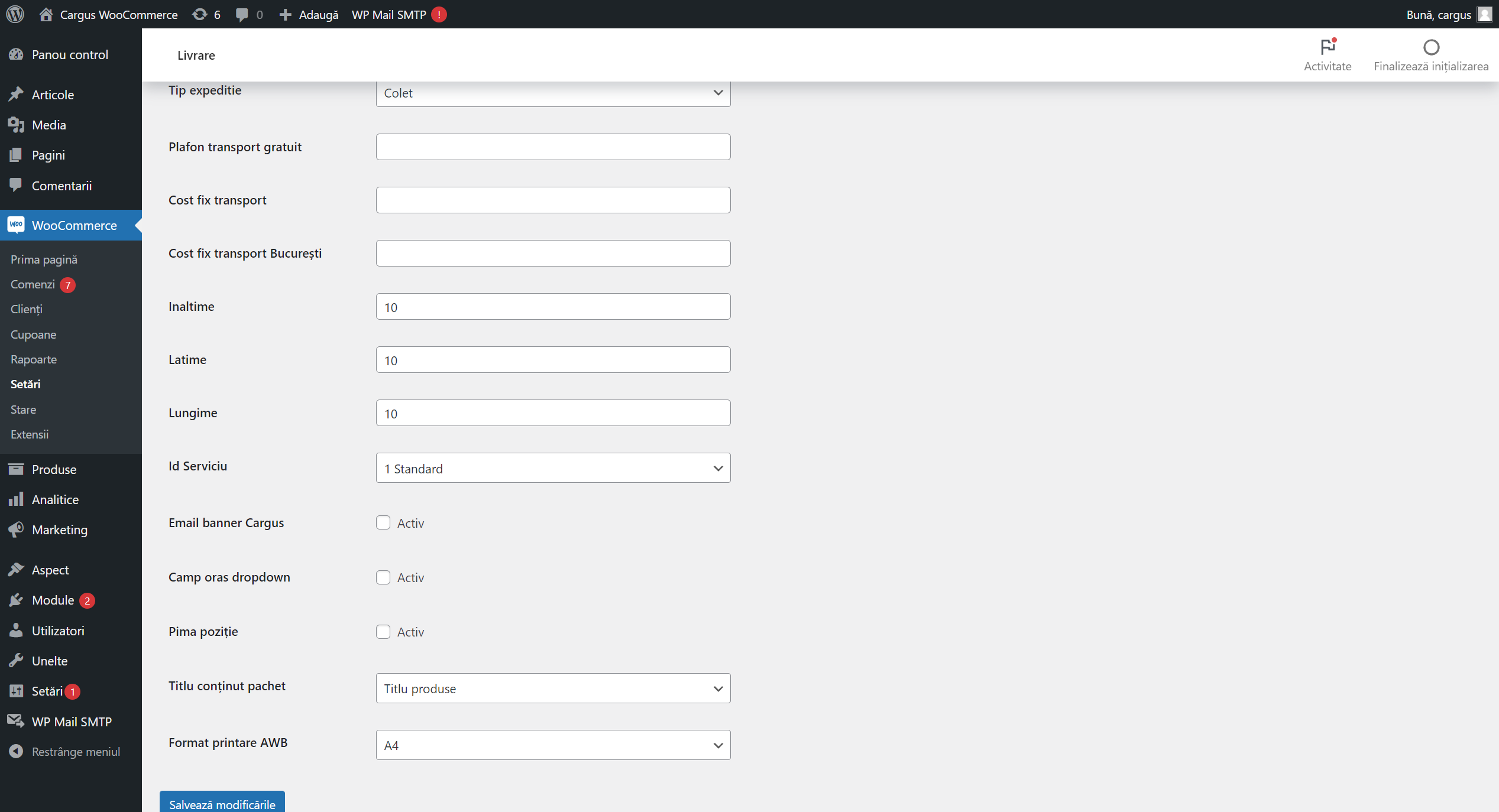Viewport: 1499px width, 812px height.
Task: Click the Plafon transport gratuit field
Action: click(x=553, y=147)
